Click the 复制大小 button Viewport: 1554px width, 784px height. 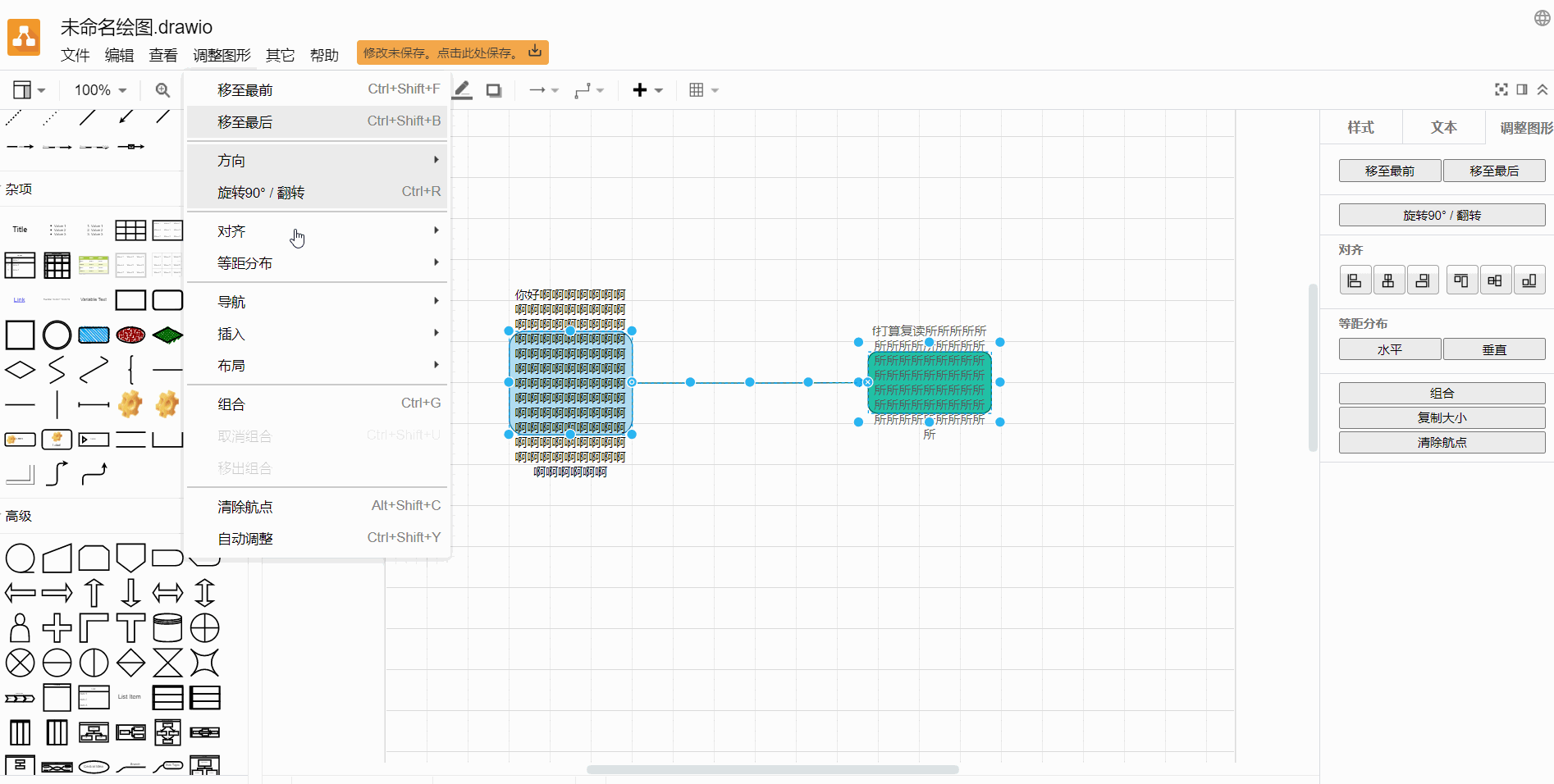coord(1442,417)
